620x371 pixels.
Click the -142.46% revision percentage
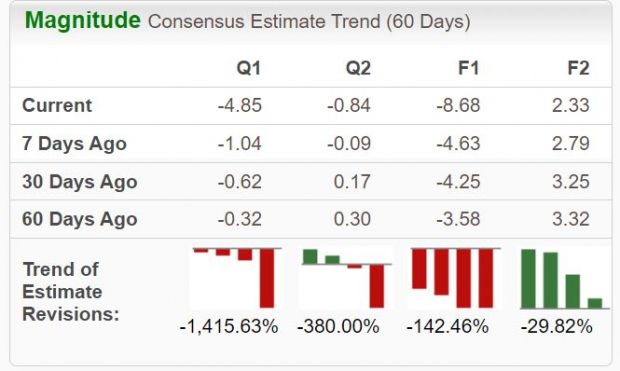coord(448,327)
